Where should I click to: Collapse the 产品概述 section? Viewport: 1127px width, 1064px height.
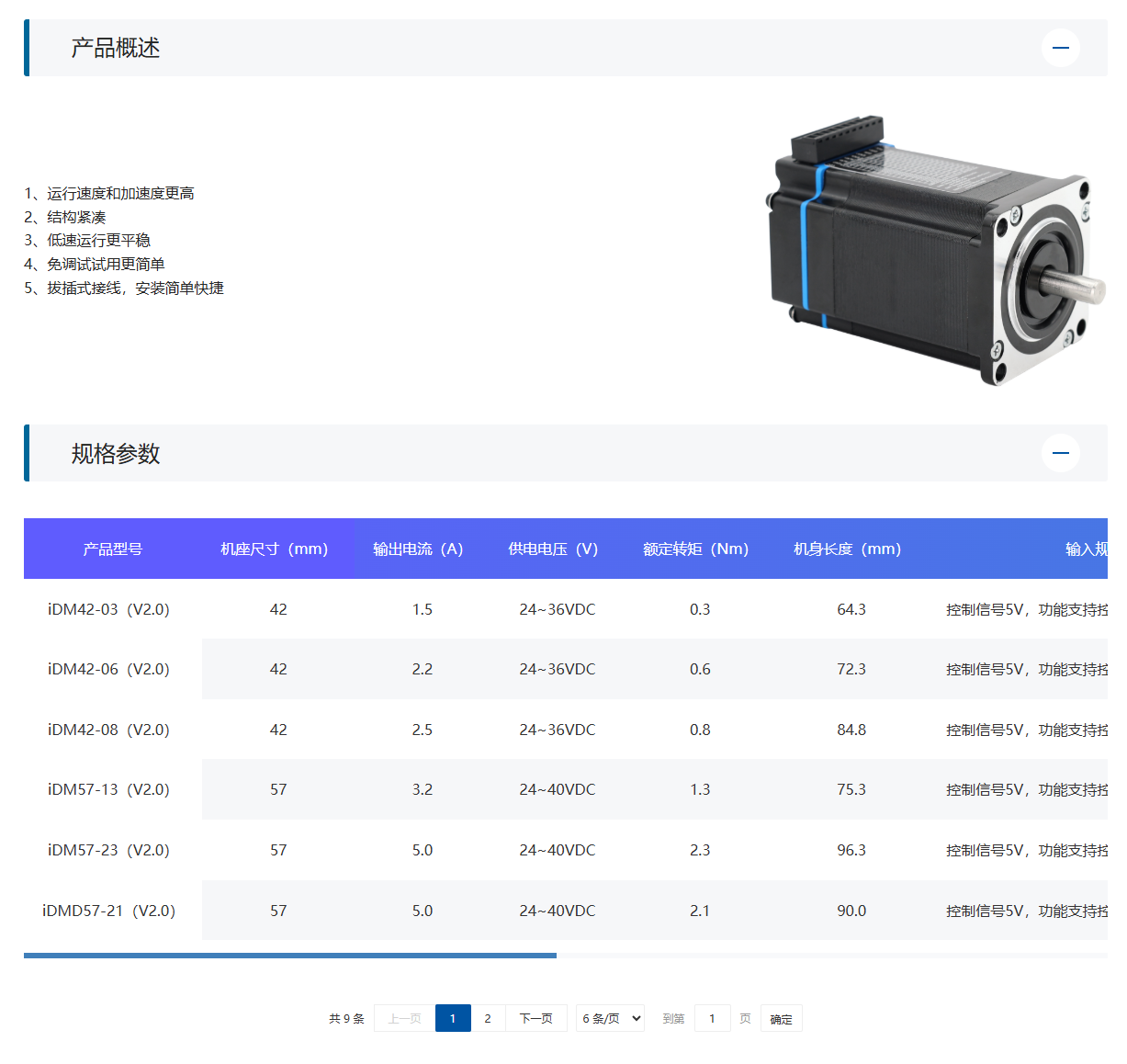pyautogui.click(x=1060, y=48)
